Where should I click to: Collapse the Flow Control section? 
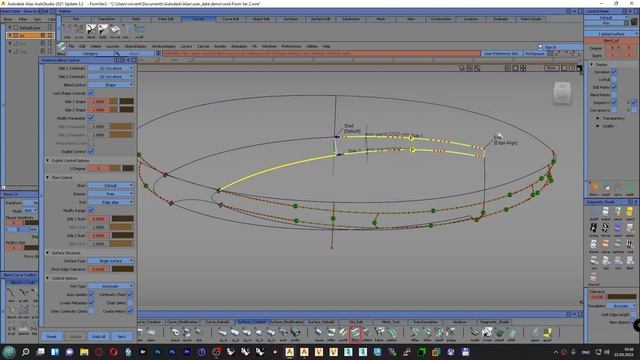pyautogui.click(x=47, y=178)
